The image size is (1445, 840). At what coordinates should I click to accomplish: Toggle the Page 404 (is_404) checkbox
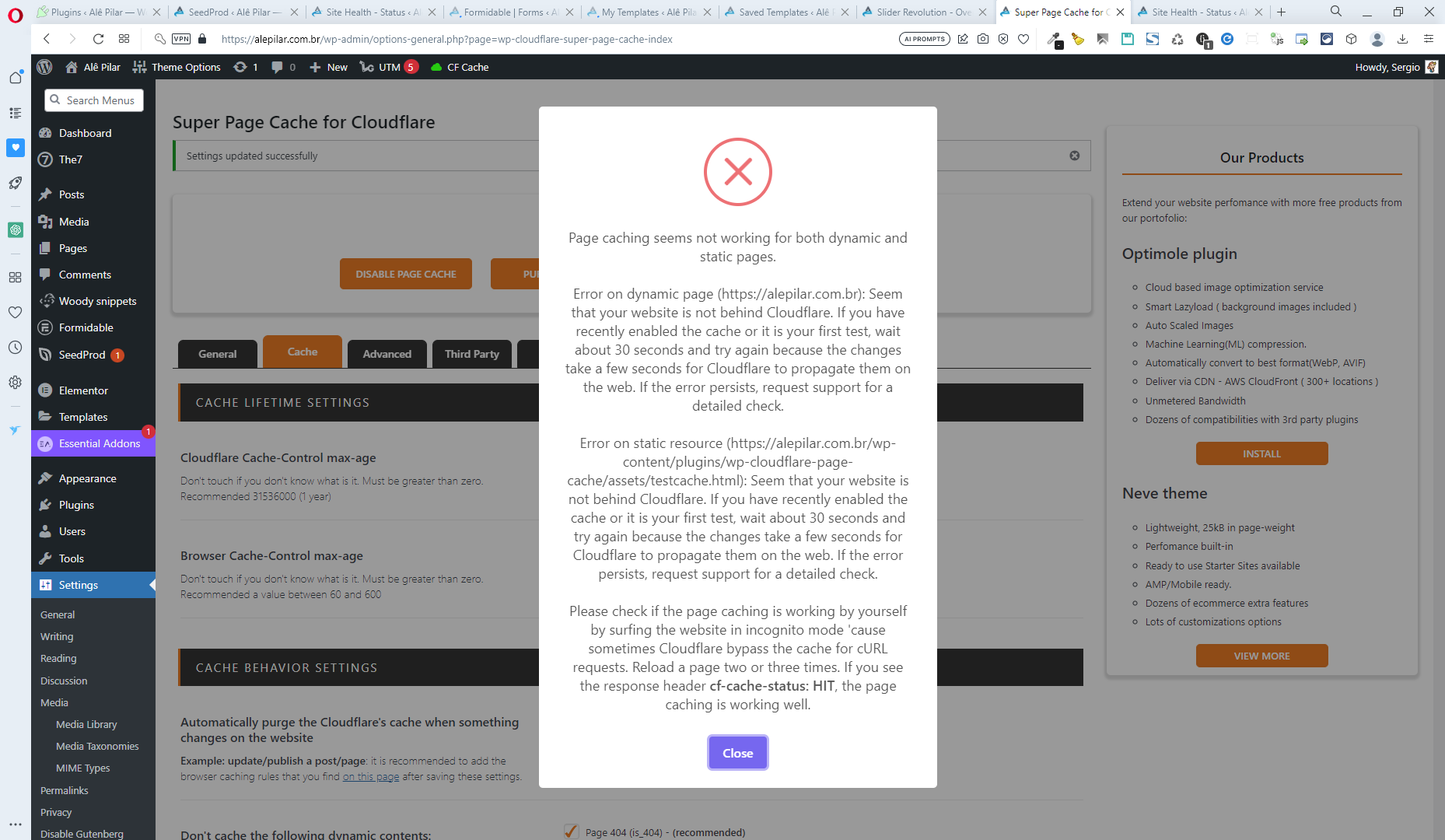[572, 831]
